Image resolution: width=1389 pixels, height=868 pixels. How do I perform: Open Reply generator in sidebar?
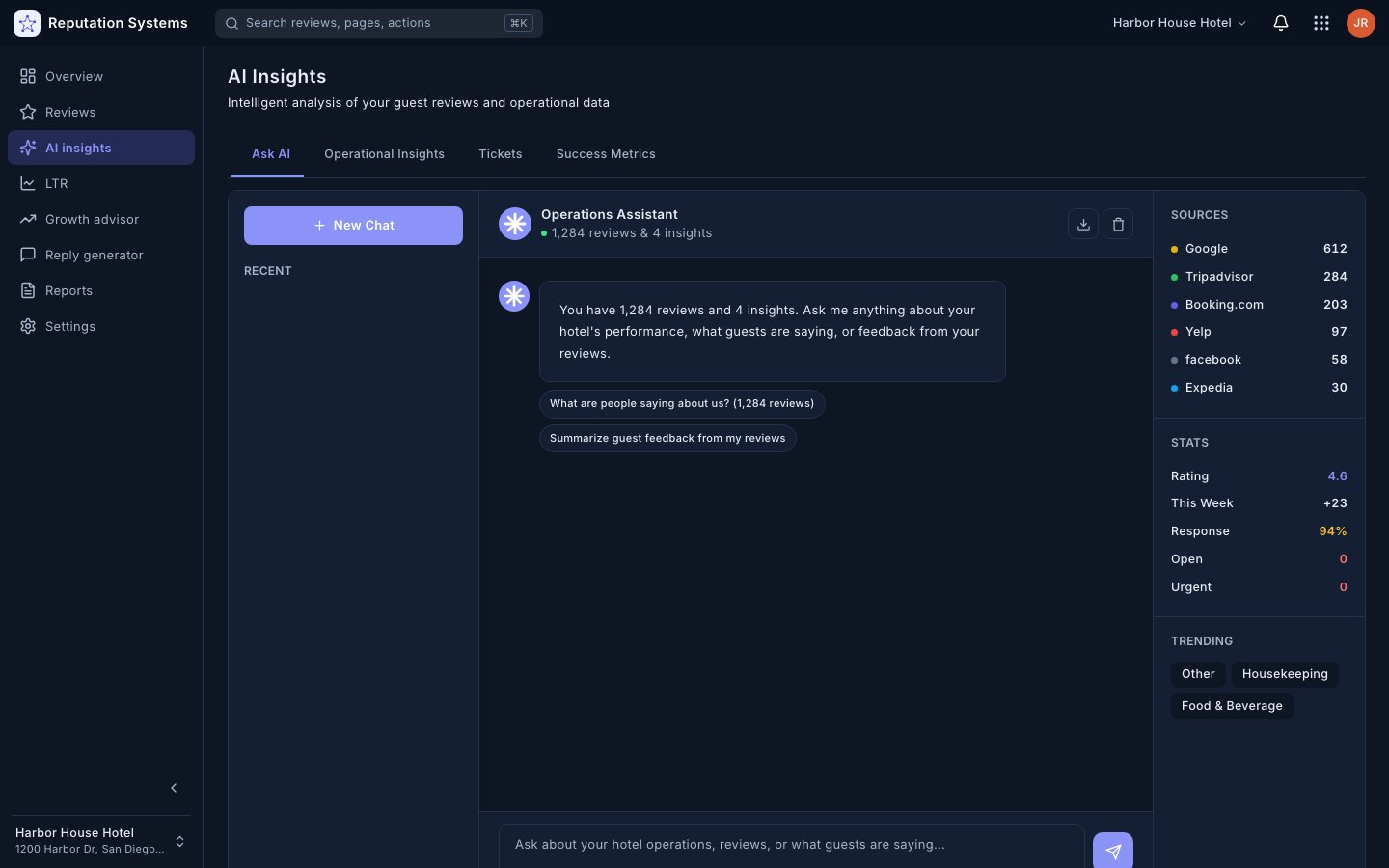pos(101,255)
